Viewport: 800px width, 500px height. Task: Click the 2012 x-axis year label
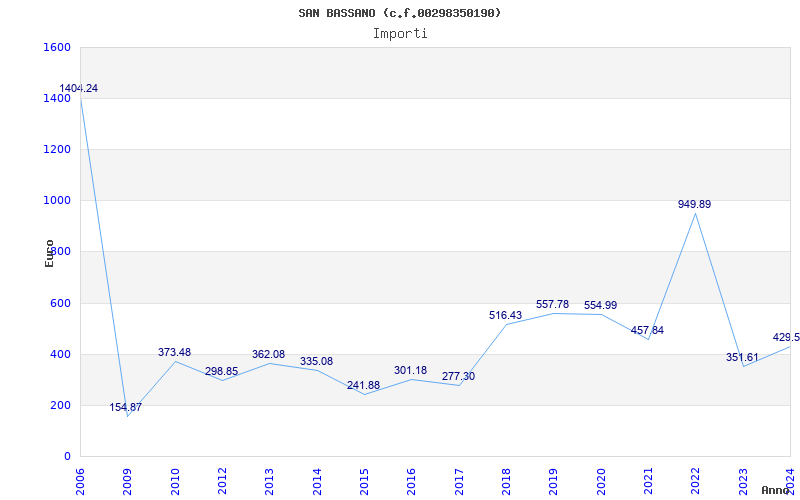click(222, 481)
